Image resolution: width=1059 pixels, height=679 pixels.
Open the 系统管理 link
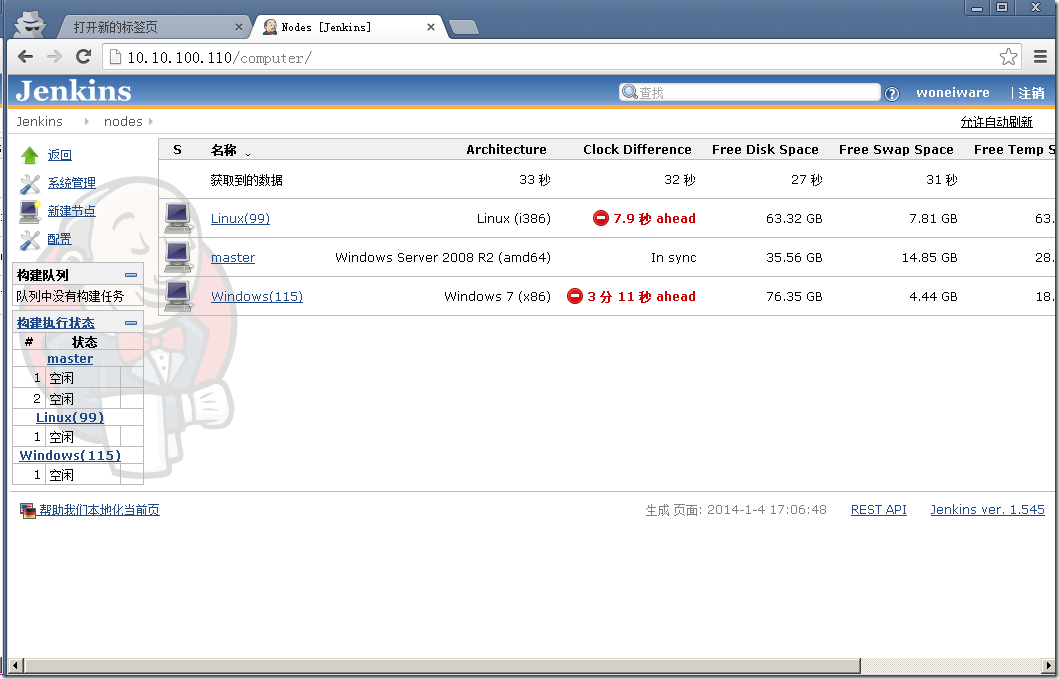point(72,183)
